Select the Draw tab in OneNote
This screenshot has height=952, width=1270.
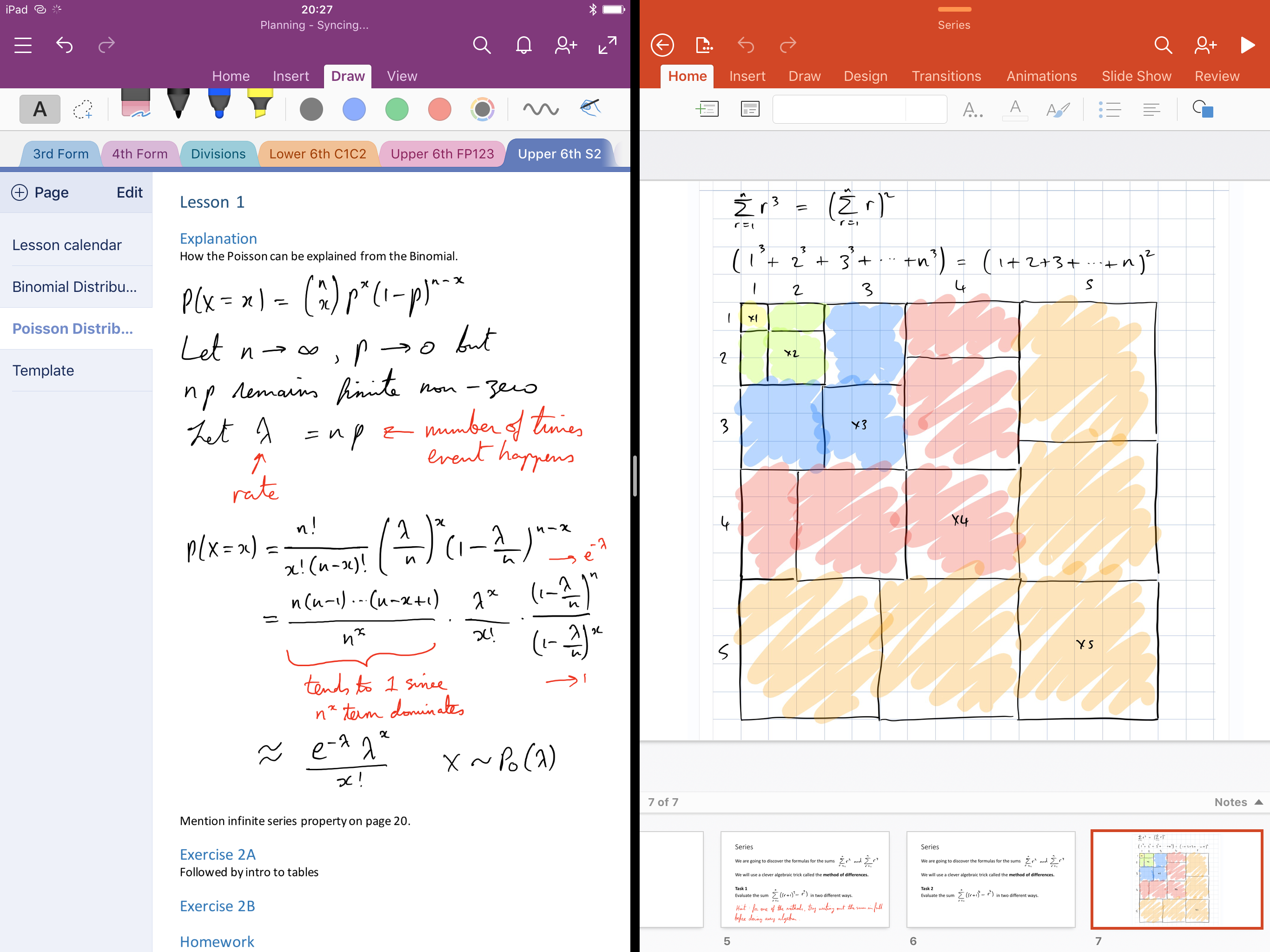349,75
